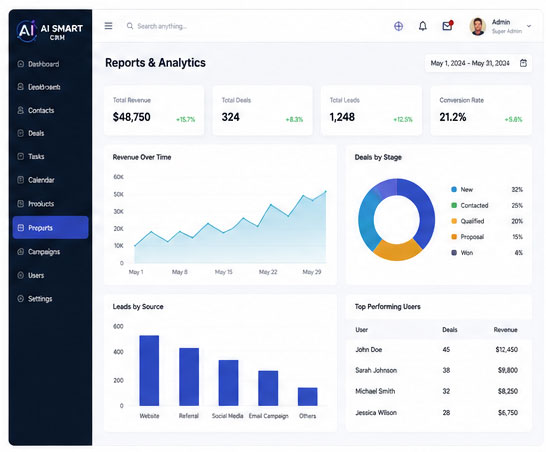Click the Revenue column header
This screenshot has height=452, width=546.
(x=505, y=329)
